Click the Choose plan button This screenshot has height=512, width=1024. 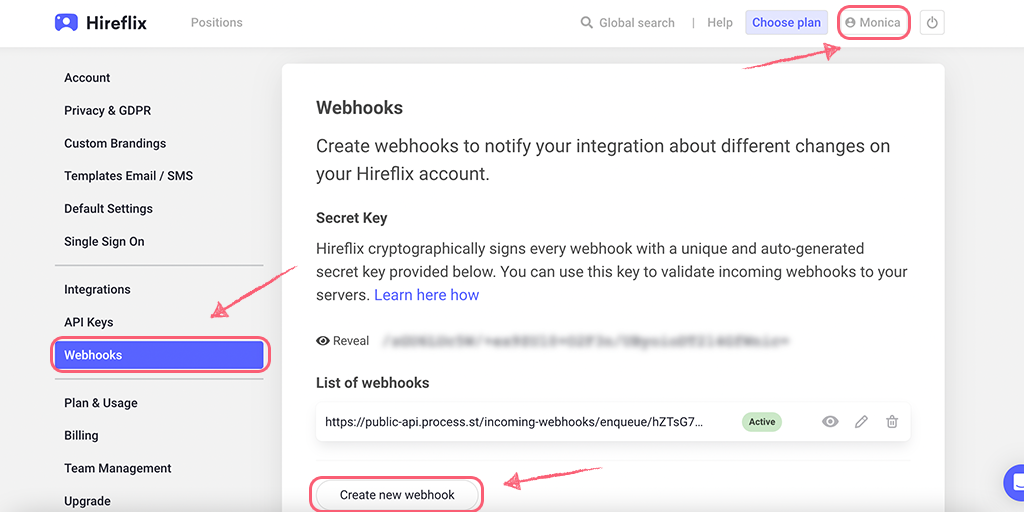click(x=786, y=23)
